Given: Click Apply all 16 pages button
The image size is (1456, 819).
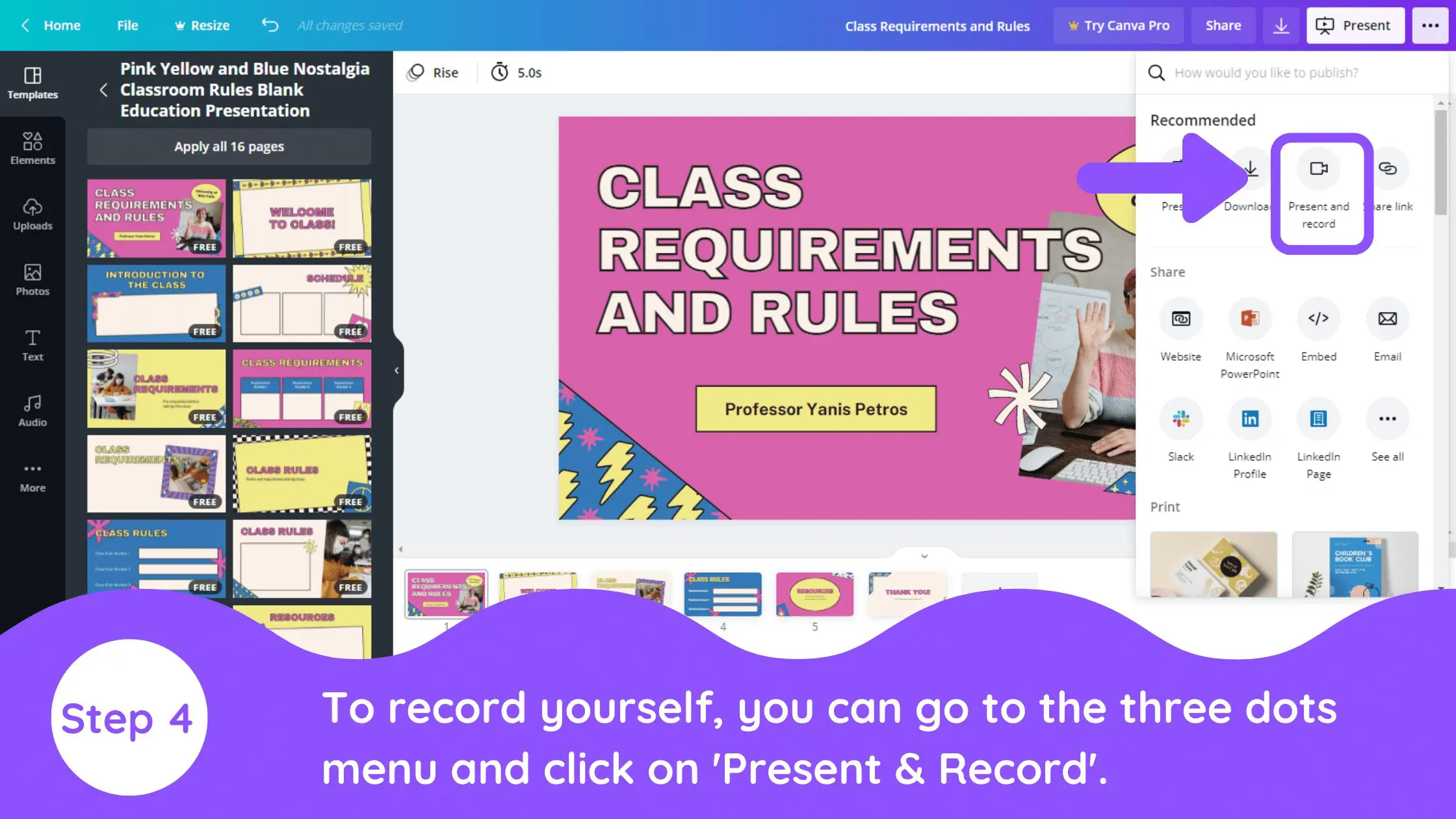Looking at the screenshot, I should (228, 146).
